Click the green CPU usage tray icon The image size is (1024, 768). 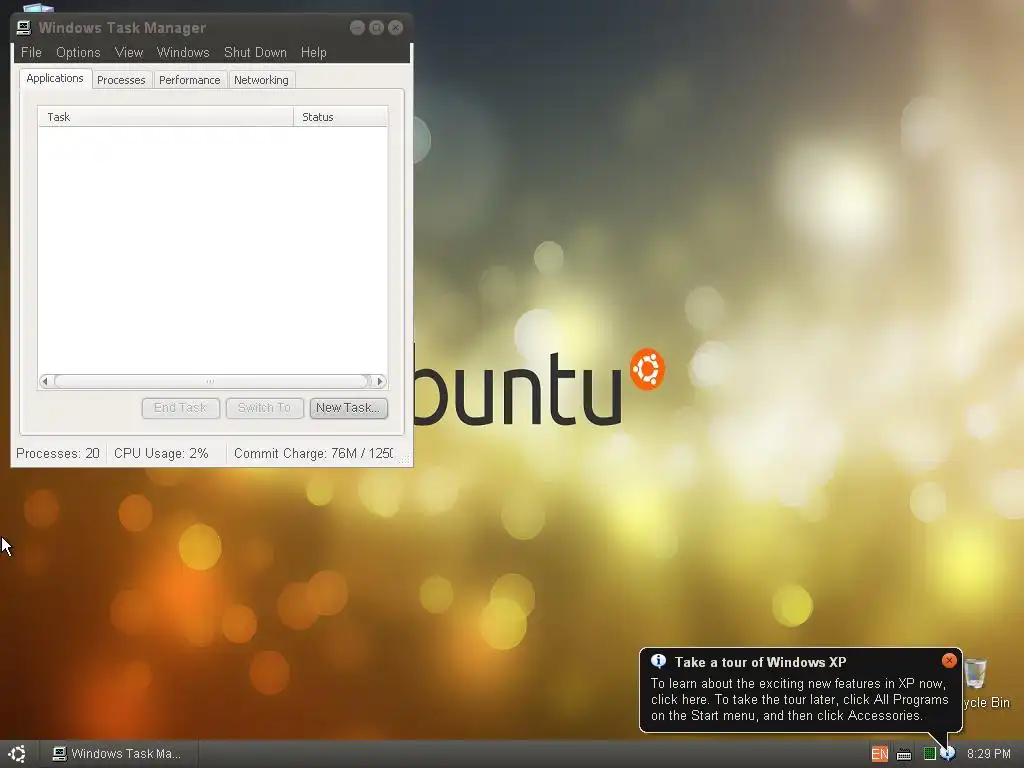click(929, 754)
